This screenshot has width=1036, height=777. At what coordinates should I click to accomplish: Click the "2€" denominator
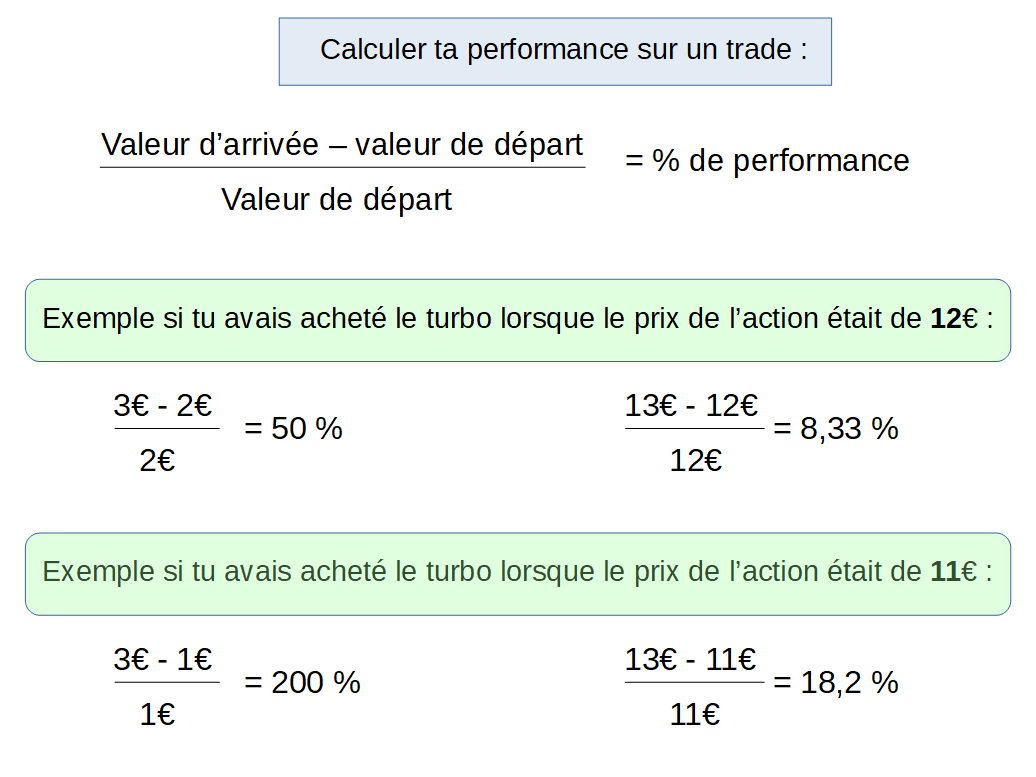click(x=158, y=461)
